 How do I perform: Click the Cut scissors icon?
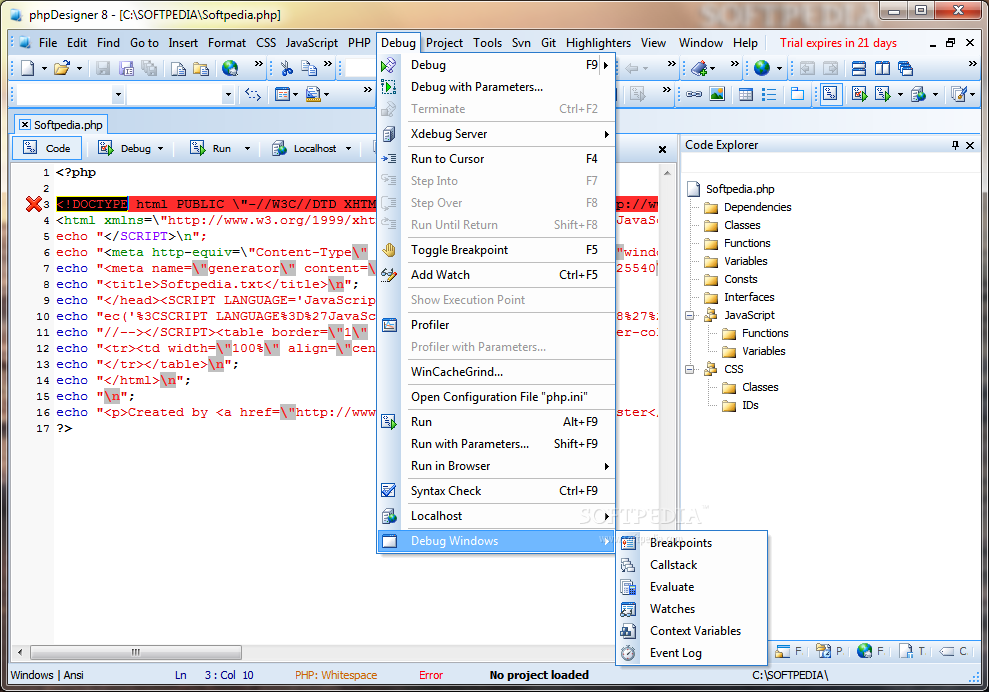click(x=287, y=68)
